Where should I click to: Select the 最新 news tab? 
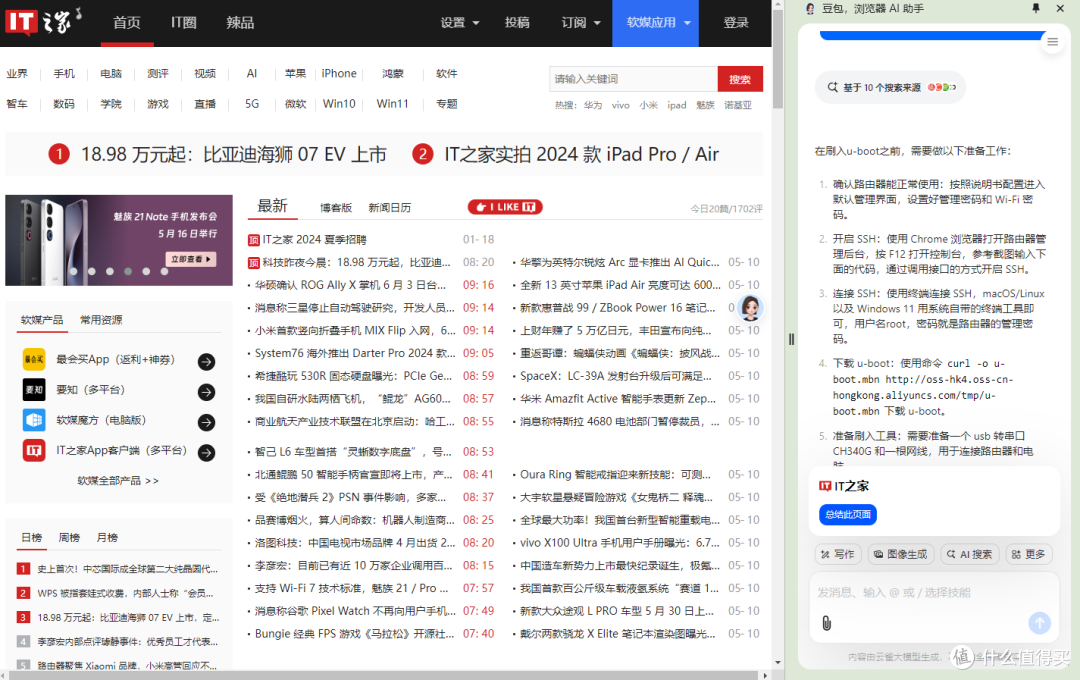tap(272, 206)
